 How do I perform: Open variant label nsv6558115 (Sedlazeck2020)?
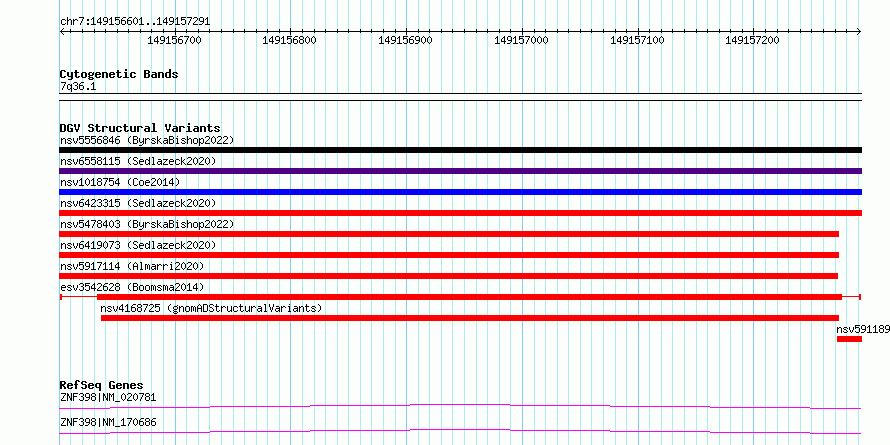138,161
